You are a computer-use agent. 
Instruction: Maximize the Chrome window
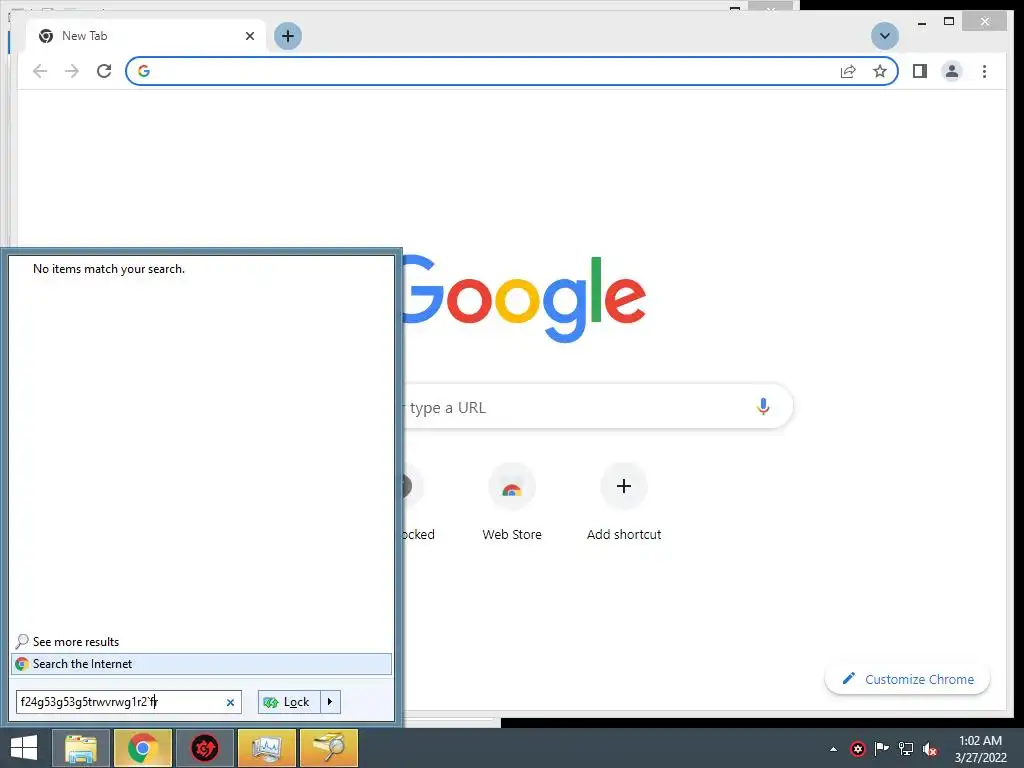pyautogui.click(x=949, y=22)
